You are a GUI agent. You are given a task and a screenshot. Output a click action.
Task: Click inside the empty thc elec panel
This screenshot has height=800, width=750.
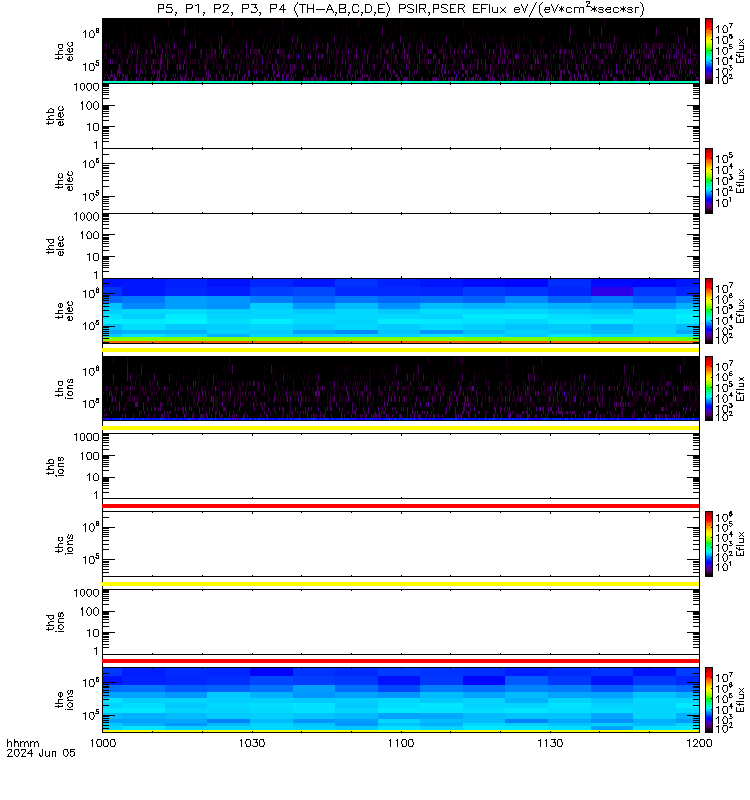401,181
